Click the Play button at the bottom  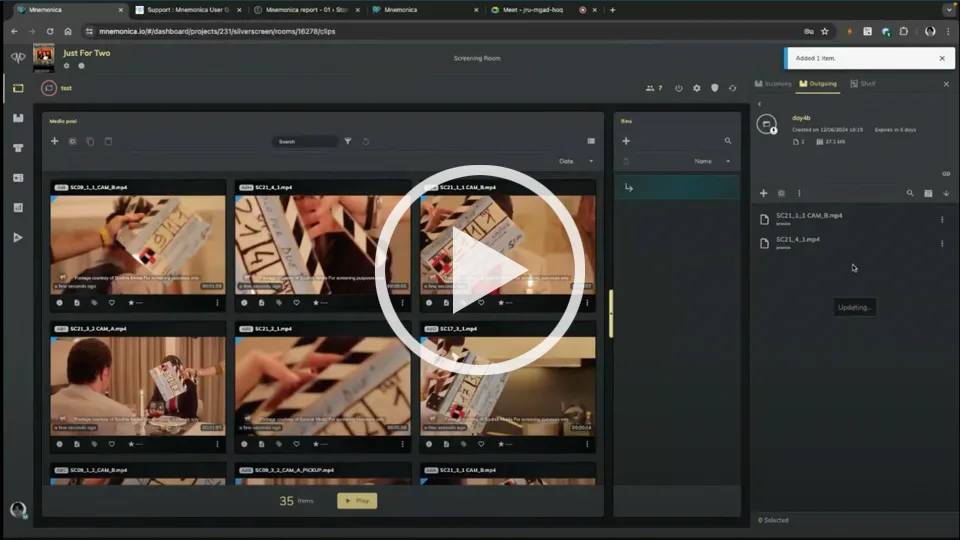(357, 501)
